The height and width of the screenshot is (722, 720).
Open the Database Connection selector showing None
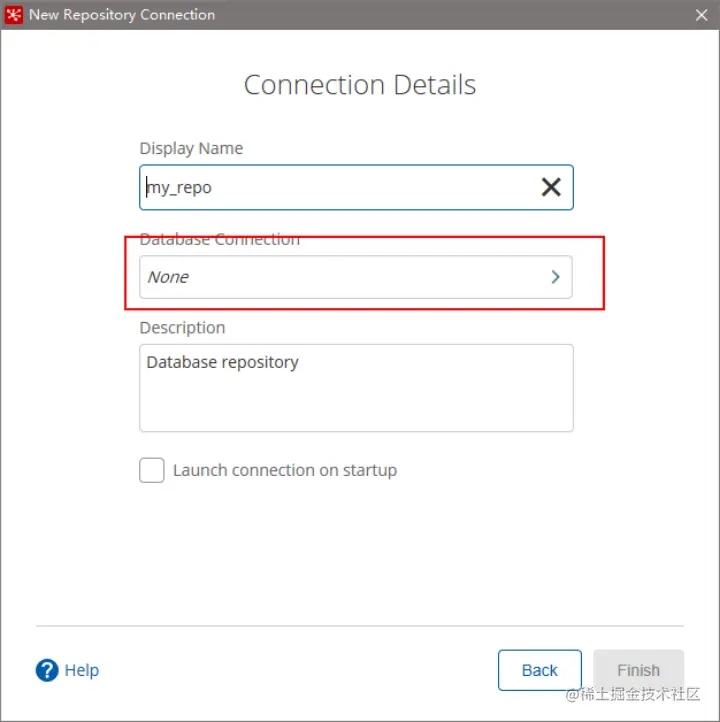[340, 277]
